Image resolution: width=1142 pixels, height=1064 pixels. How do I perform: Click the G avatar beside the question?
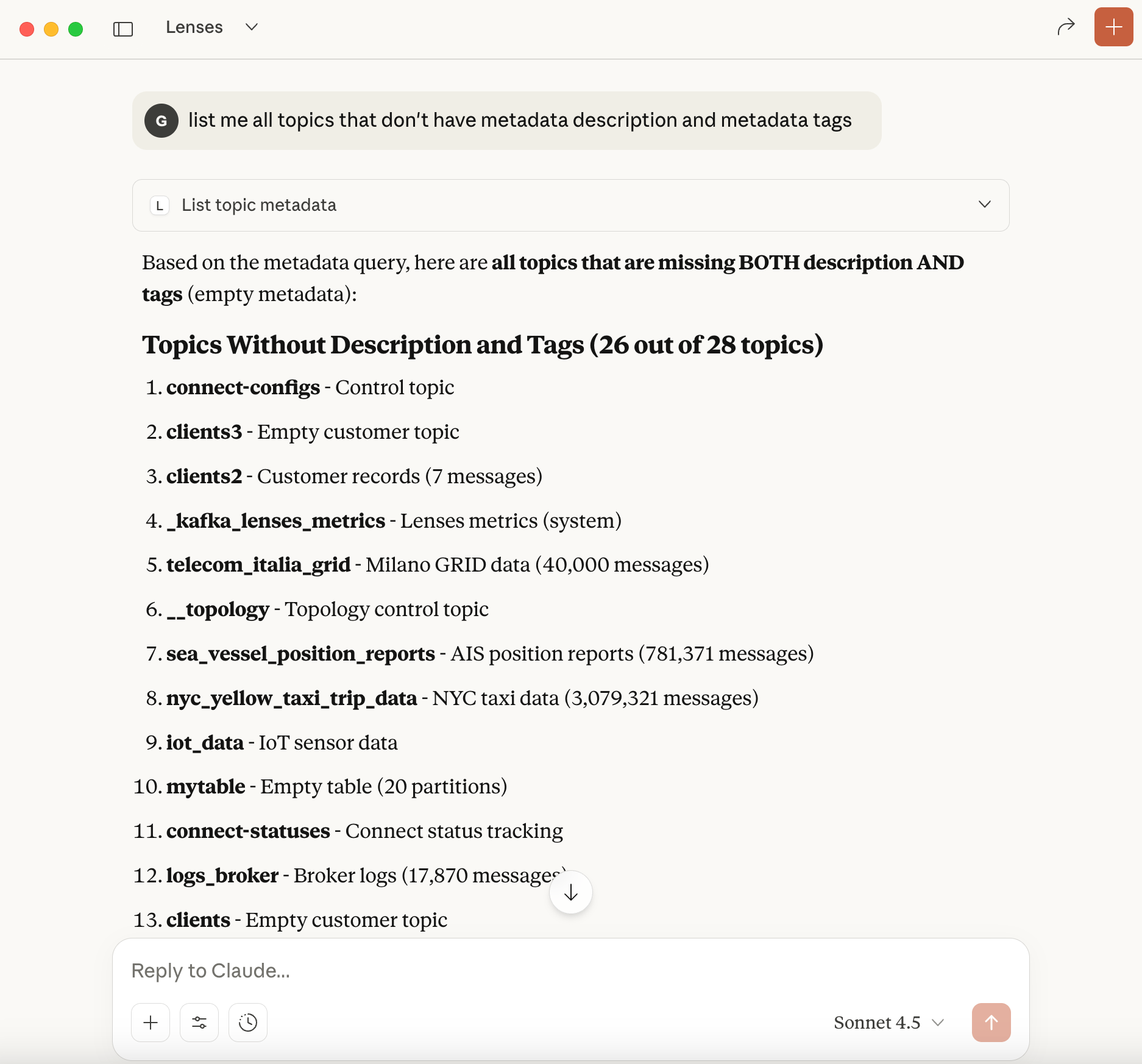pos(161,121)
